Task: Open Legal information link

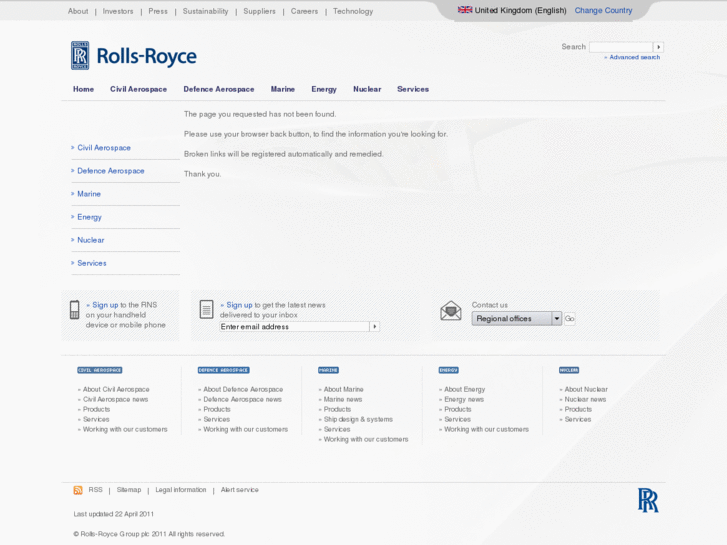Action: point(181,490)
